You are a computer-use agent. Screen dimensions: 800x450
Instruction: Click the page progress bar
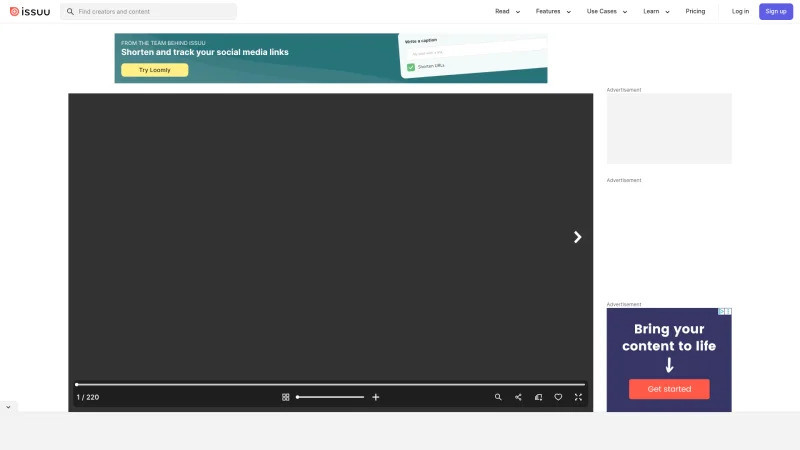coord(331,384)
